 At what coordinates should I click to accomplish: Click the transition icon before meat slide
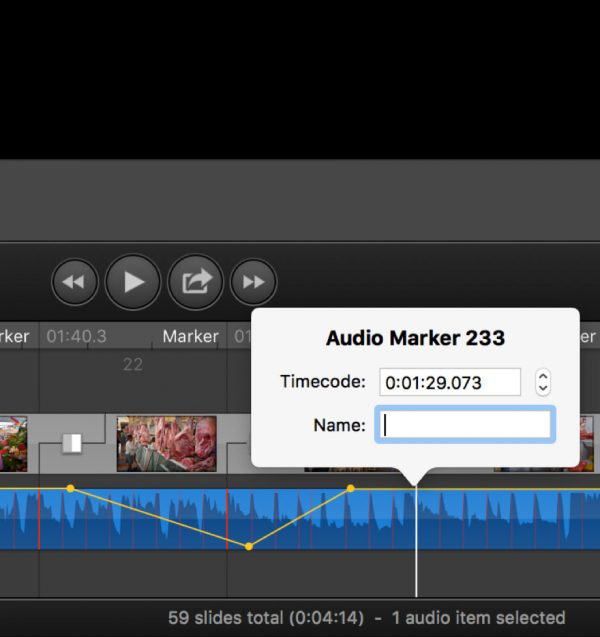(72, 443)
